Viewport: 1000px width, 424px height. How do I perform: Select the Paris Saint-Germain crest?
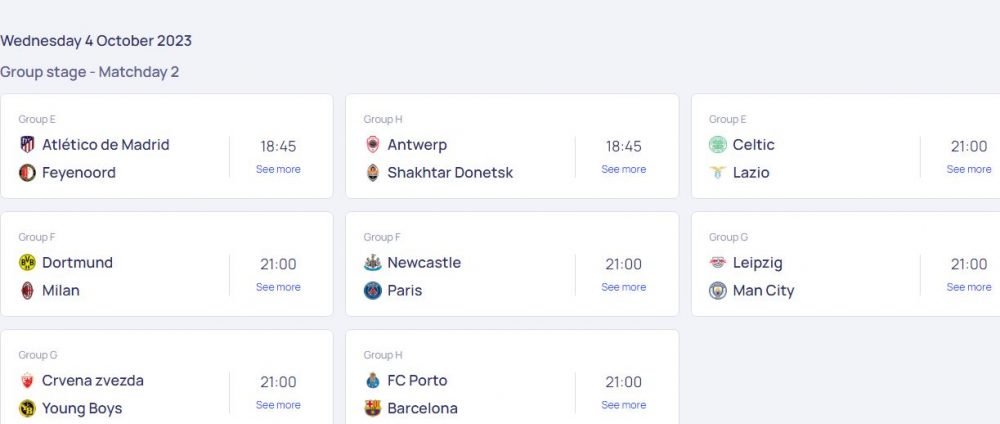pyautogui.click(x=372, y=291)
